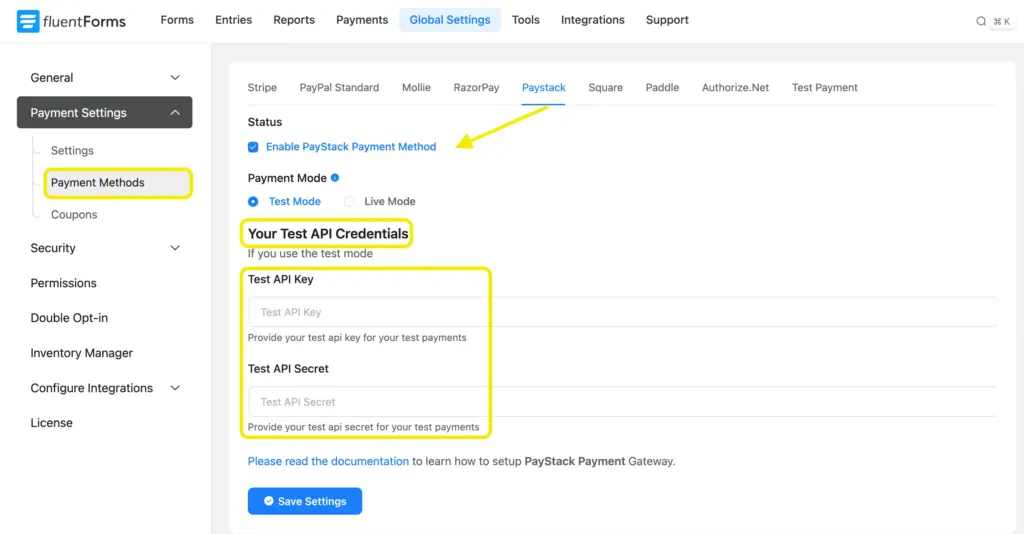Open the Reports menu
This screenshot has width=1024, height=534.
click(x=294, y=20)
